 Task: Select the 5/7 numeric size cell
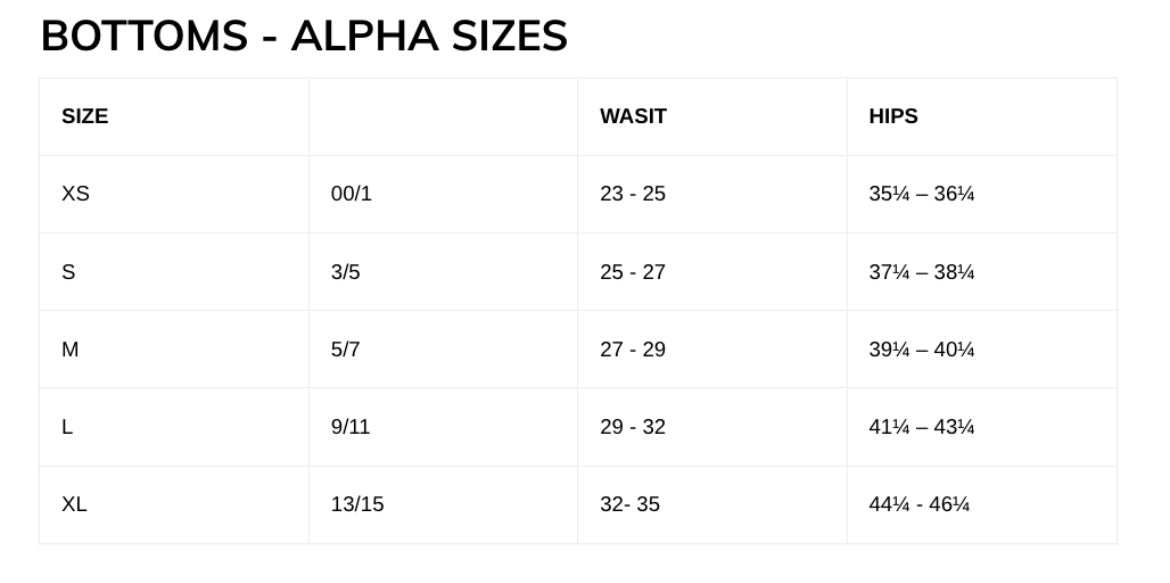pos(443,349)
